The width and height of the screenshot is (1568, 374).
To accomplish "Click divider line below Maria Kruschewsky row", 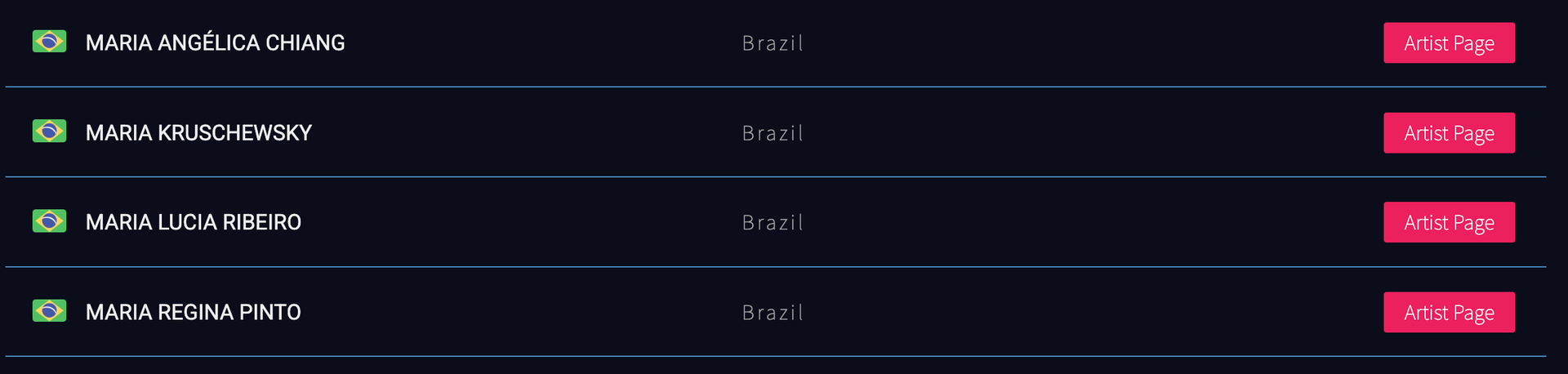I will 776,176.
